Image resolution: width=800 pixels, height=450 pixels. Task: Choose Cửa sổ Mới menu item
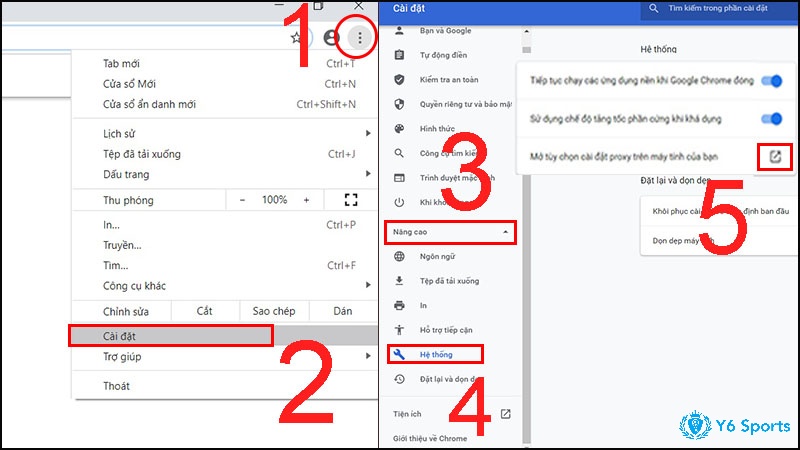point(224,84)
